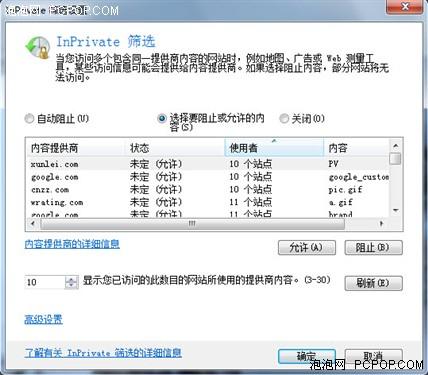The height and width of the screenshot is (375, 428).
Task: Click the horizontal scrollbar left arrow
Action: click(x=33, y=224)
